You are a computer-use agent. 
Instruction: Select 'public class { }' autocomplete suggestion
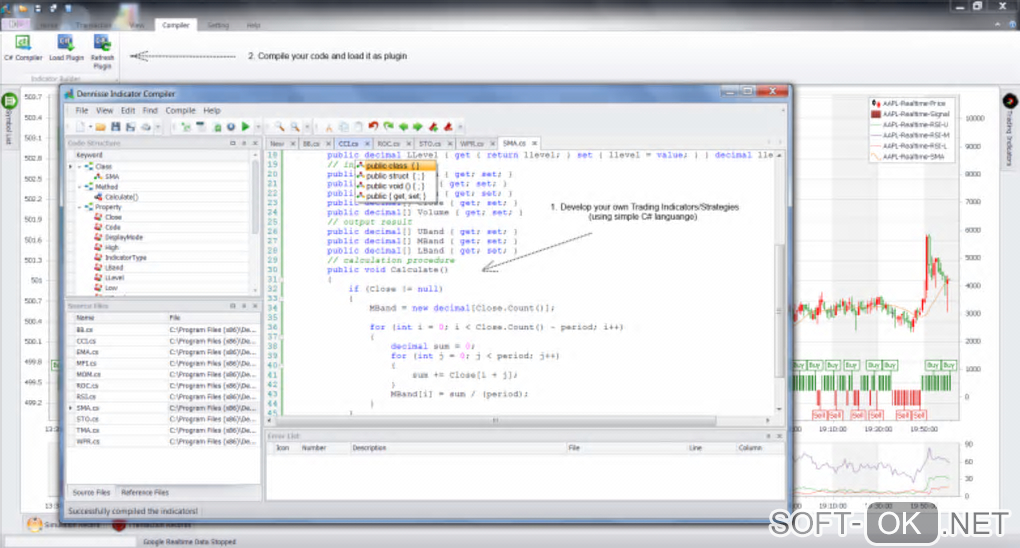(x=390, y=165)
